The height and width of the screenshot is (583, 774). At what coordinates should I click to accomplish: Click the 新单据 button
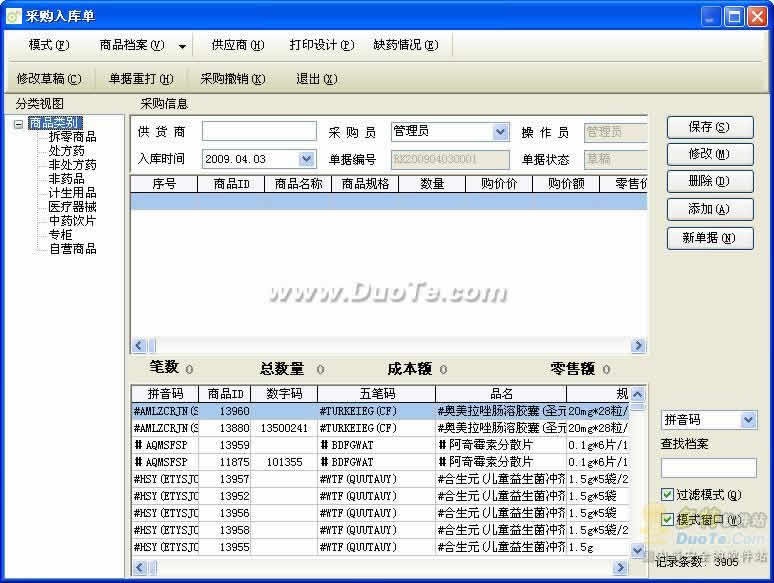[x=710, y=238]
